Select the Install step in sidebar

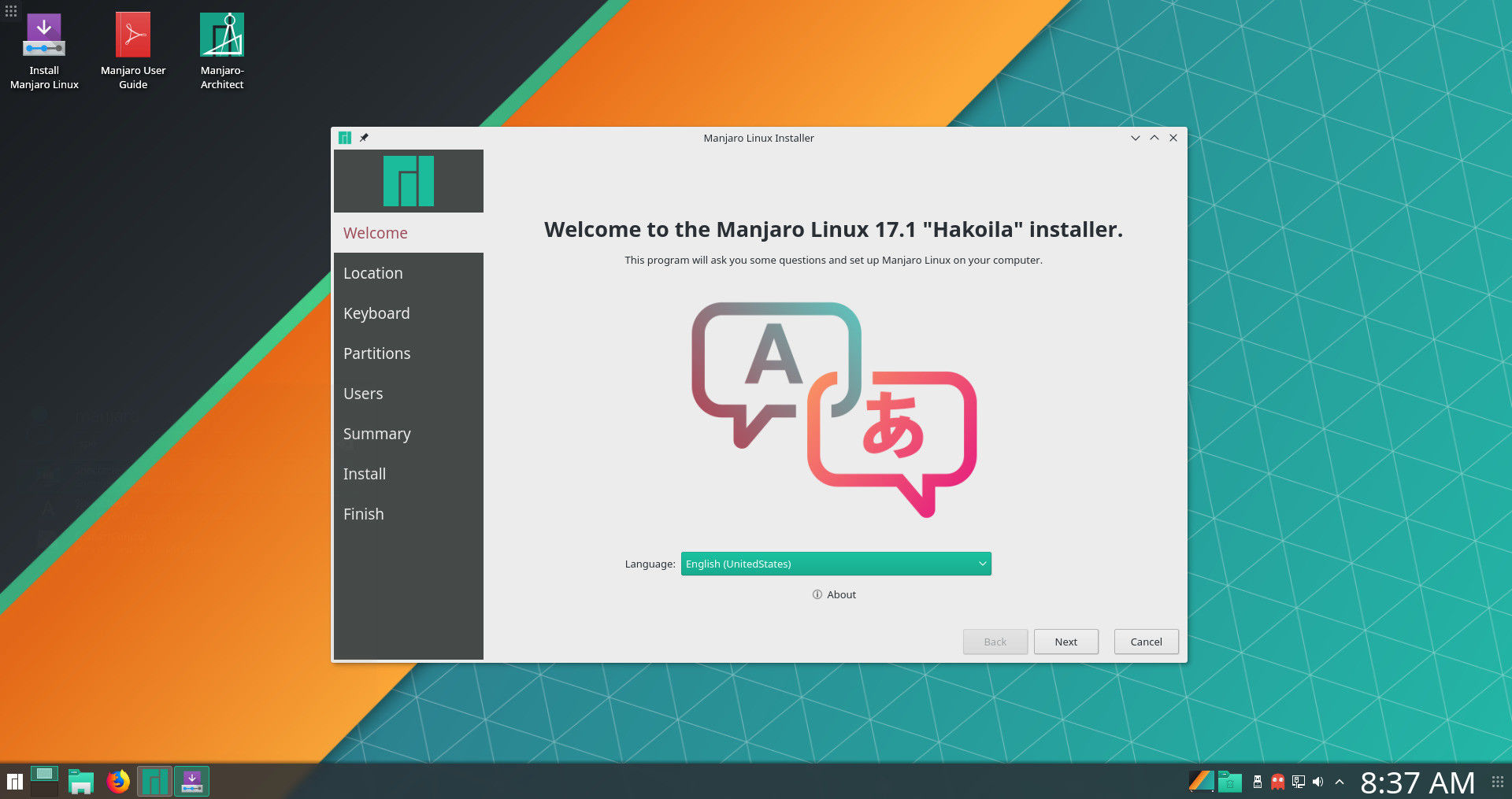(409, 474)
